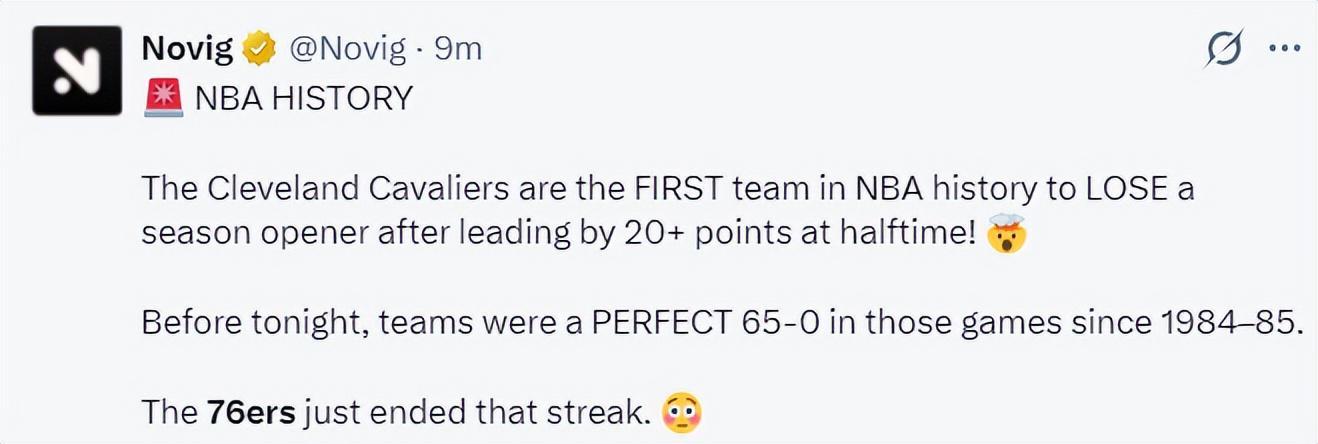This screenshot has width=1318, height=444.
Task: Click the bold 76ers text
Action: 251,412
